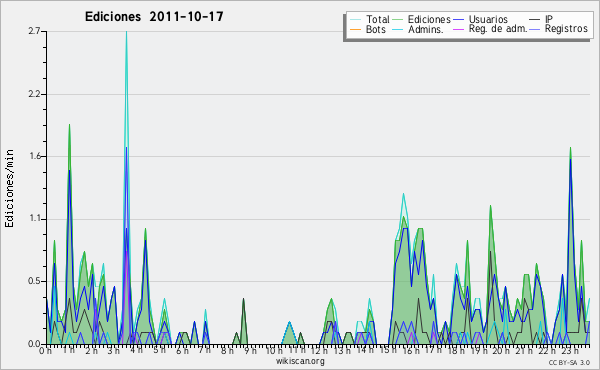Click the 12 h x-axis label
The height and width of the screenshot is (370, 600).
(x=320, y=351)
